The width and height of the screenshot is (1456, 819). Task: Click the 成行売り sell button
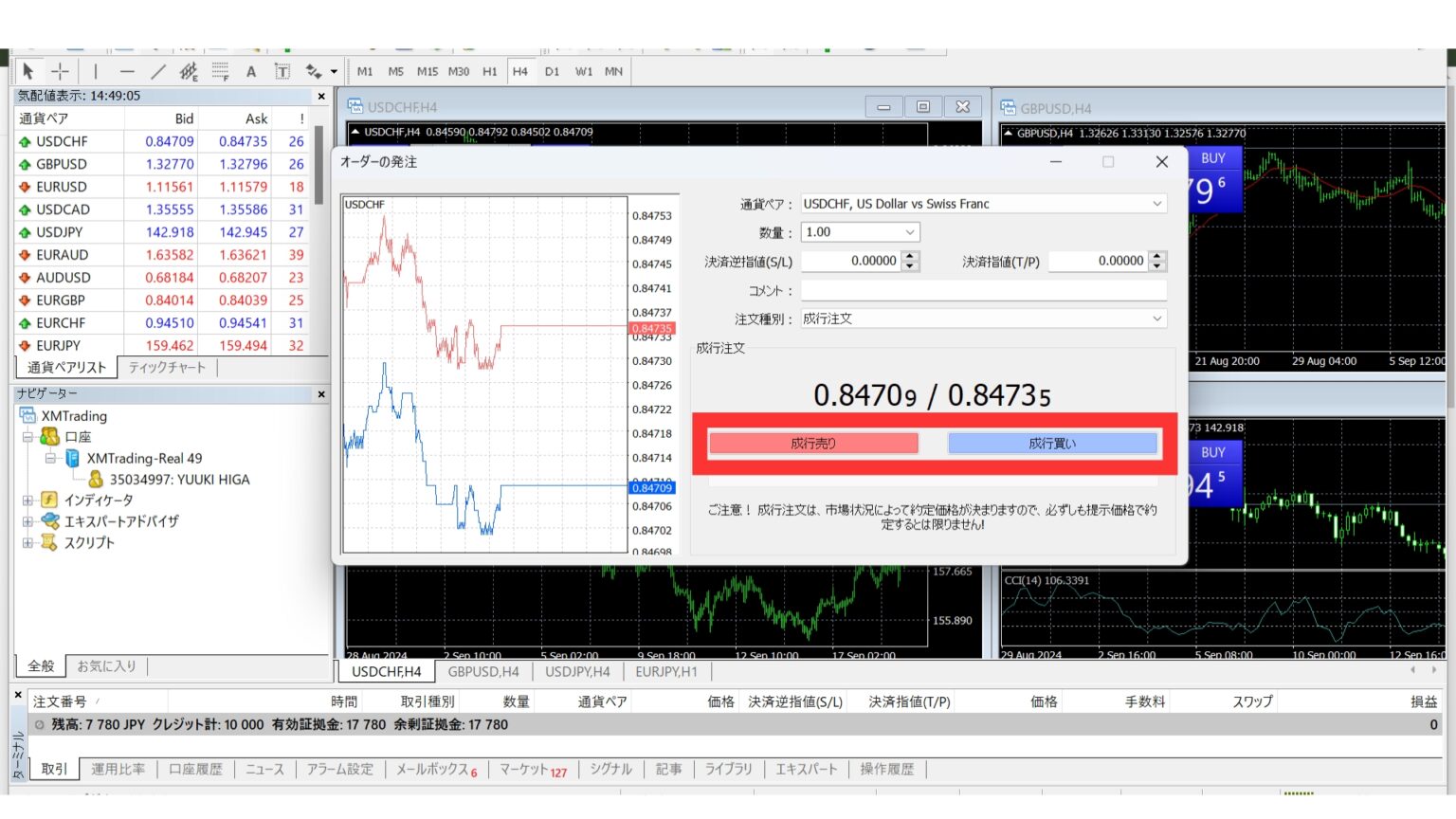click(813, 443)
